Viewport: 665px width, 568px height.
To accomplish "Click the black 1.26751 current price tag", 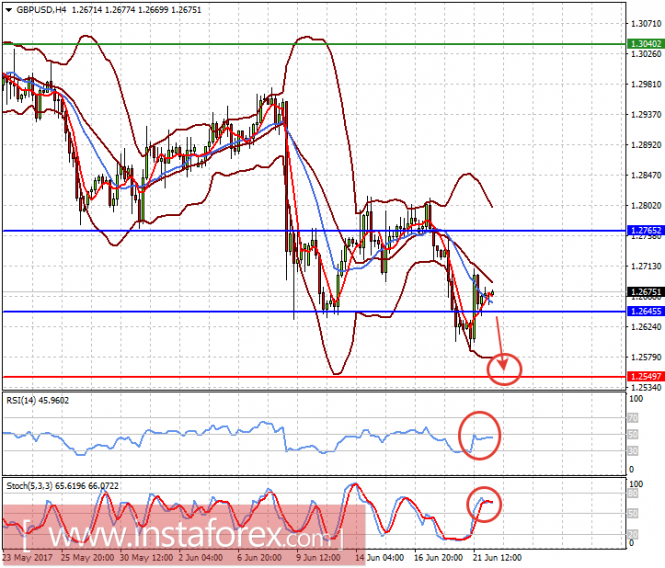I will [x=644, y=292].
